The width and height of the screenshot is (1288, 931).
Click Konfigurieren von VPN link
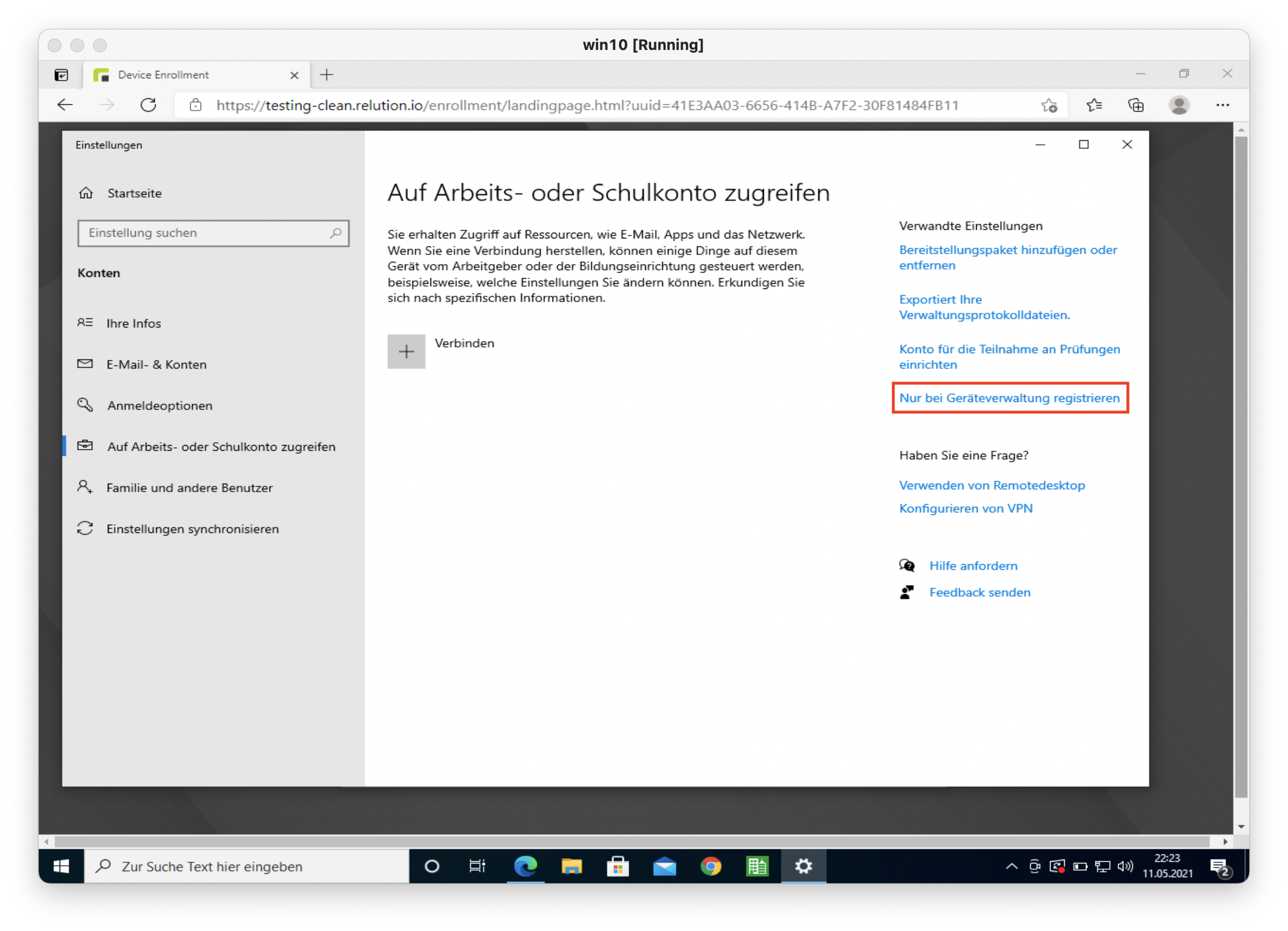[965, 508]
